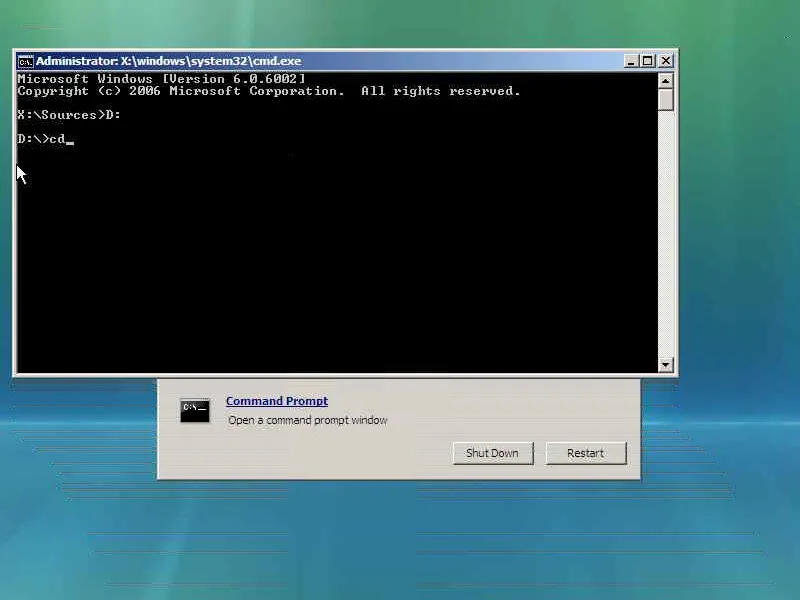
Task: Click the Copyright 2006 Microsoft Corporation line
Action: pyautogui.click(x=269, y=91)
